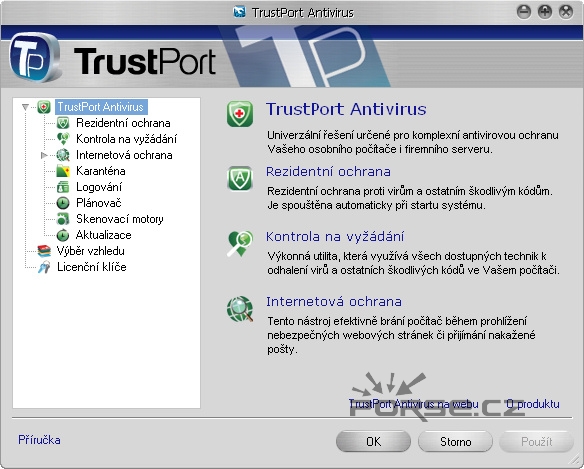Click the Licenční klíče keys icon

(44, 267)
